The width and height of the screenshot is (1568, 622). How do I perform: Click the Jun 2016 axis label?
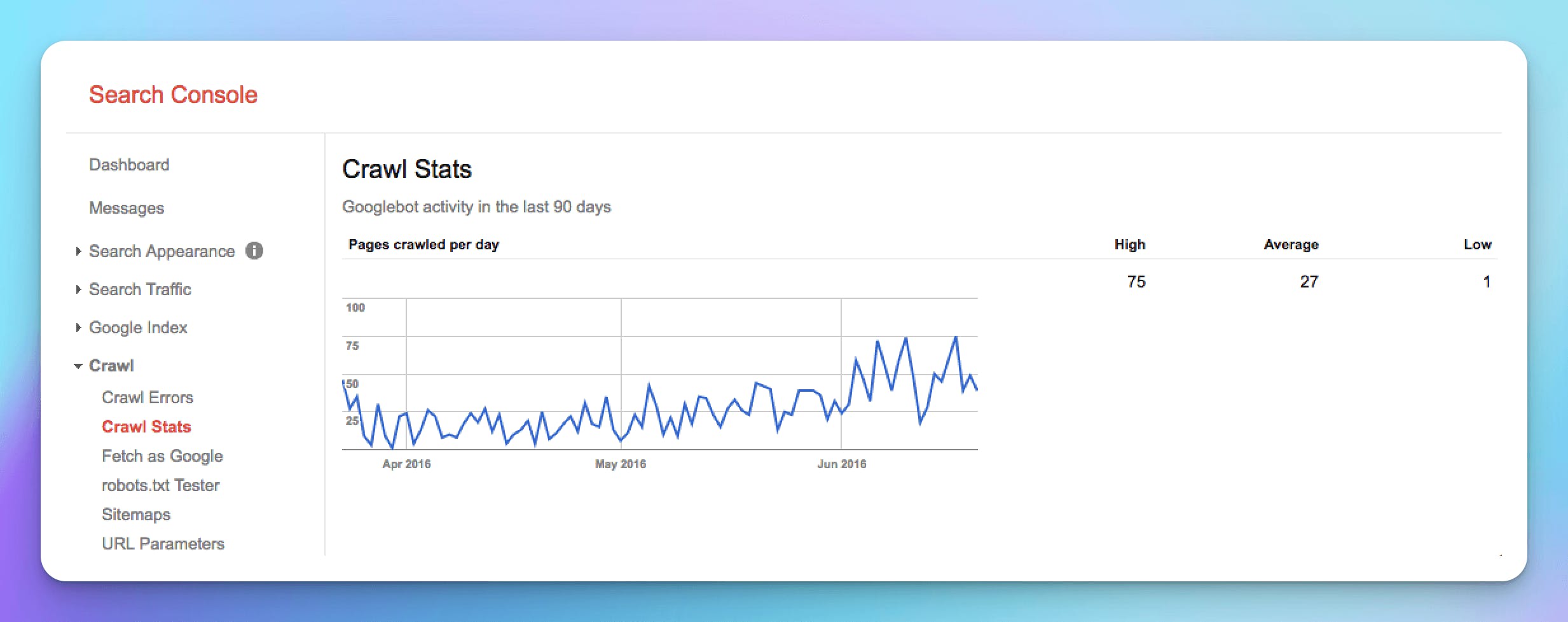tap(841, 464)
